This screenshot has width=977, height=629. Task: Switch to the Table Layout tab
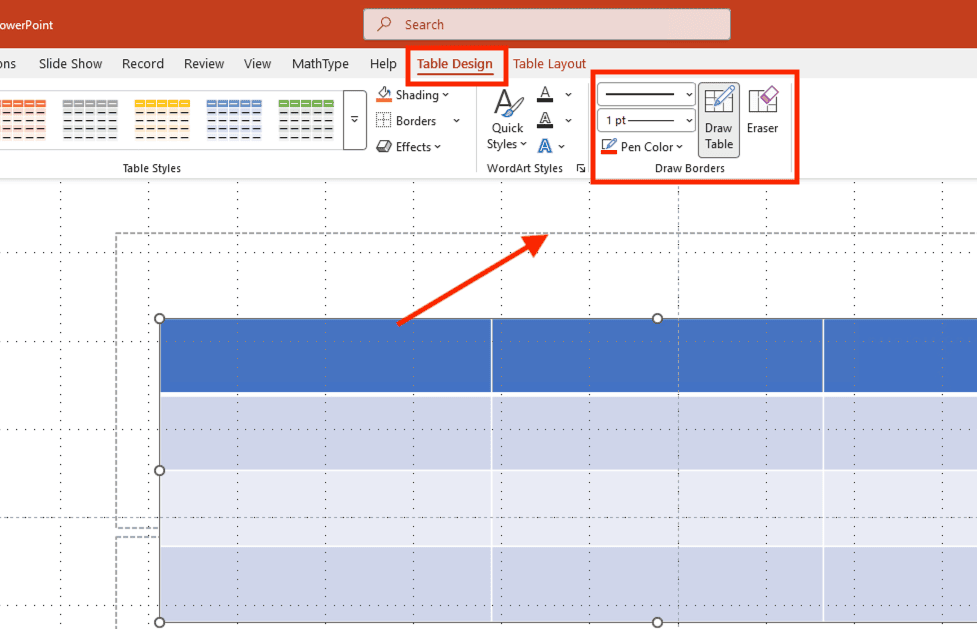pos(549,64)
